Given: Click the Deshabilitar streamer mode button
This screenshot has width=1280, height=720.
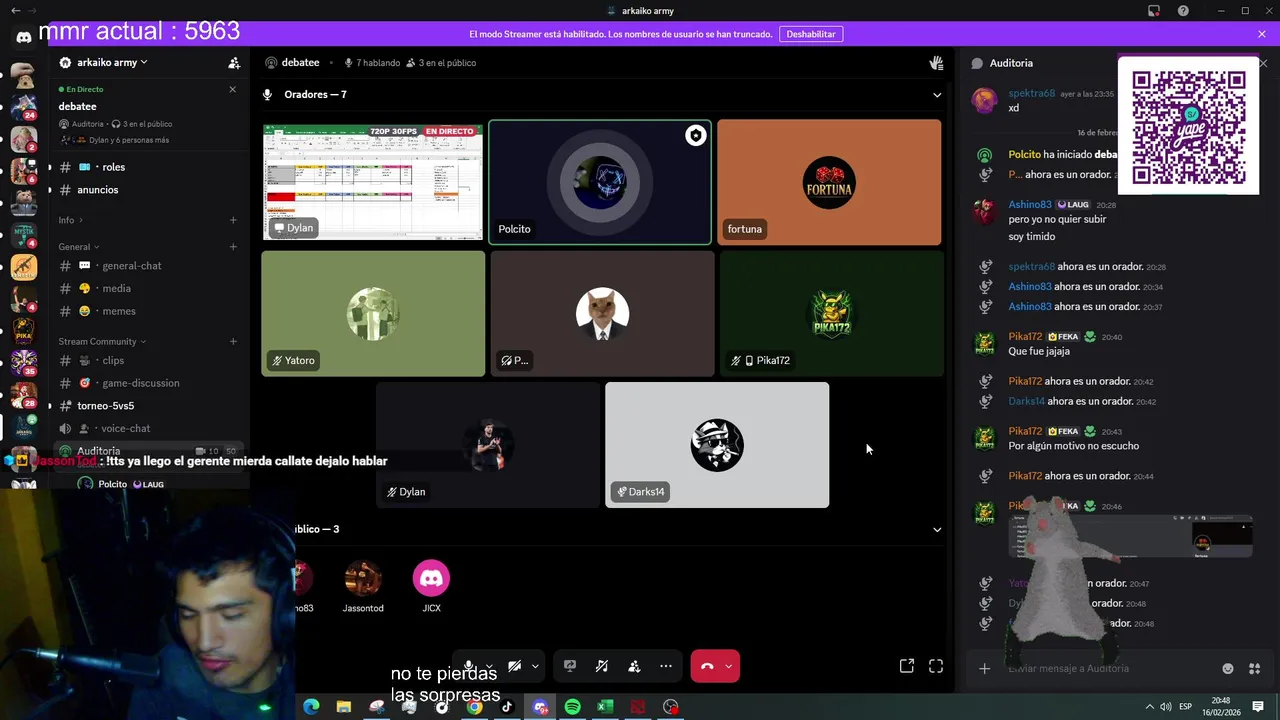Looking at the screenshot, I should [810, 34].
